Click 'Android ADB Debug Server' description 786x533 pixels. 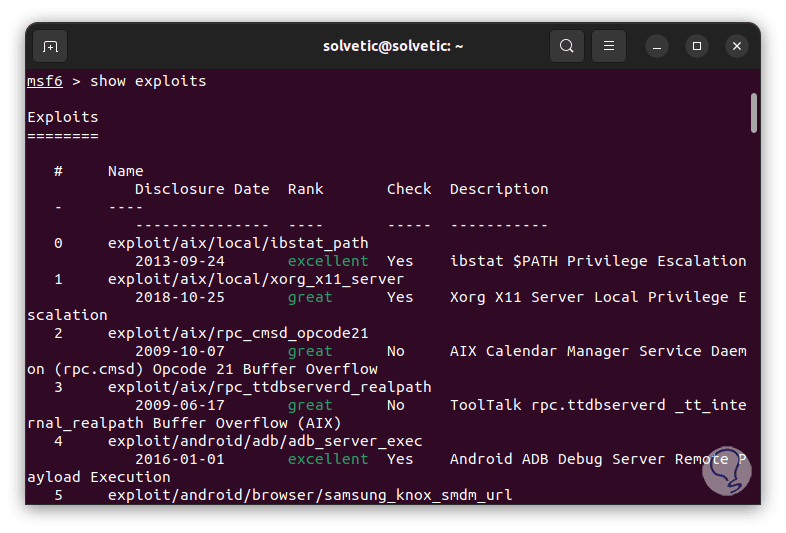click(x=557, y=460)
